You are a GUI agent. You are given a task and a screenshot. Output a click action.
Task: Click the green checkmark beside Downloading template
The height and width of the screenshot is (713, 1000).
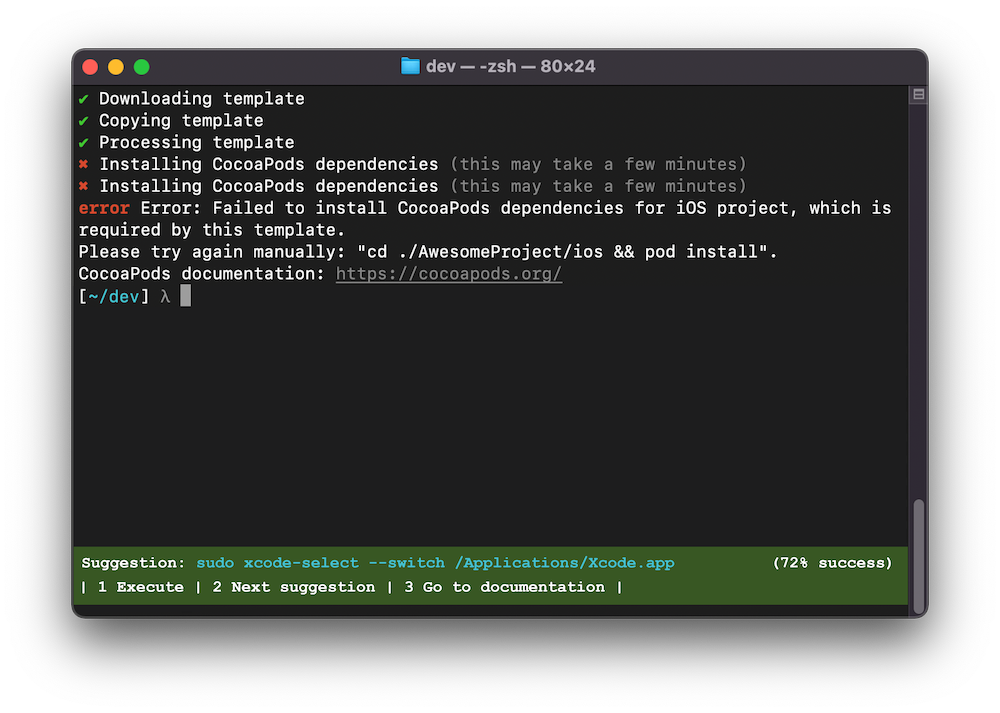(x=84, y=98)
